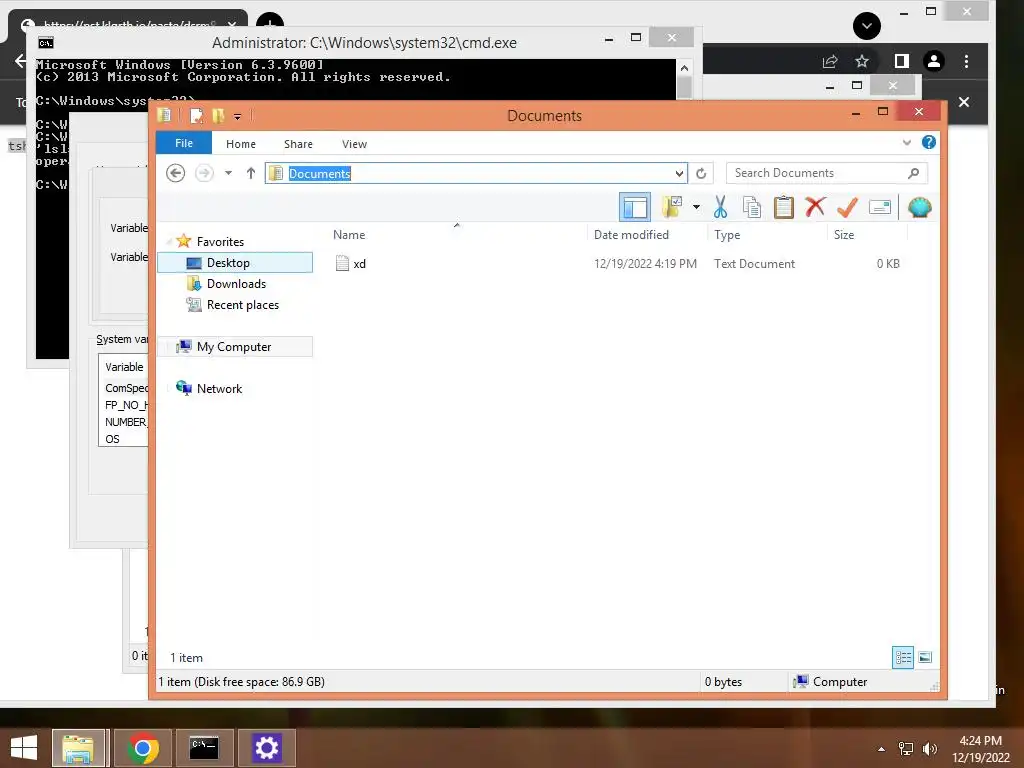The height and width of the screenshot is (768, 1024).
Task: Click the Documents address bar field
Action: (476, 173)
